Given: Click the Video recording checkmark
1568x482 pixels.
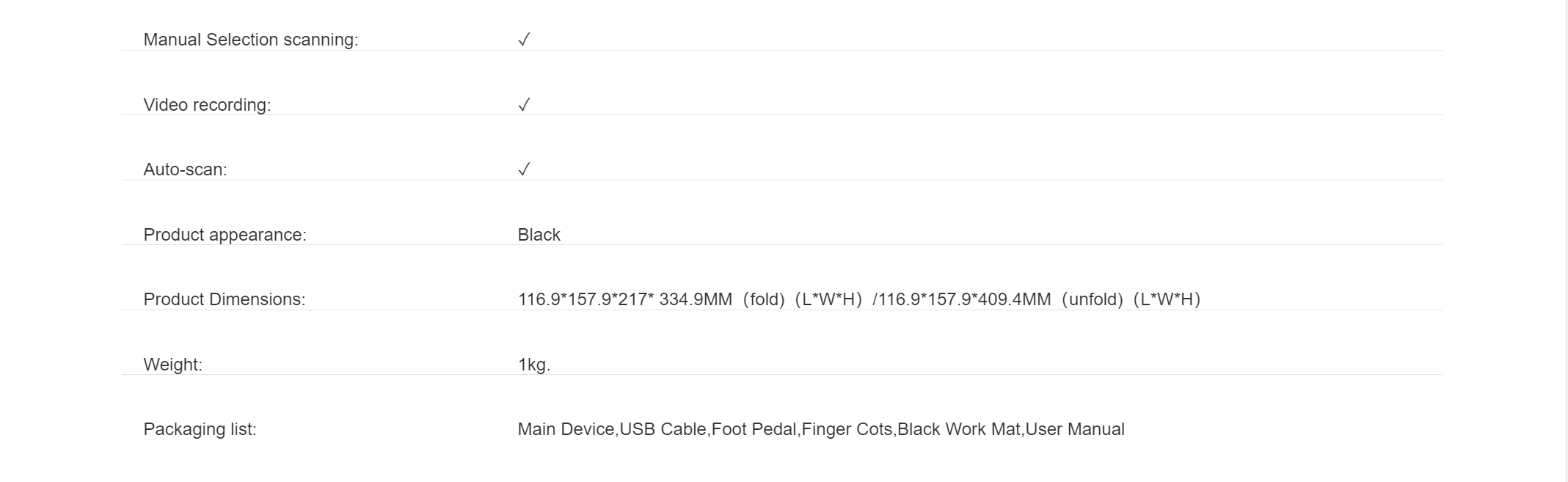Looking at the screenshot, I should tap(524, 105).
